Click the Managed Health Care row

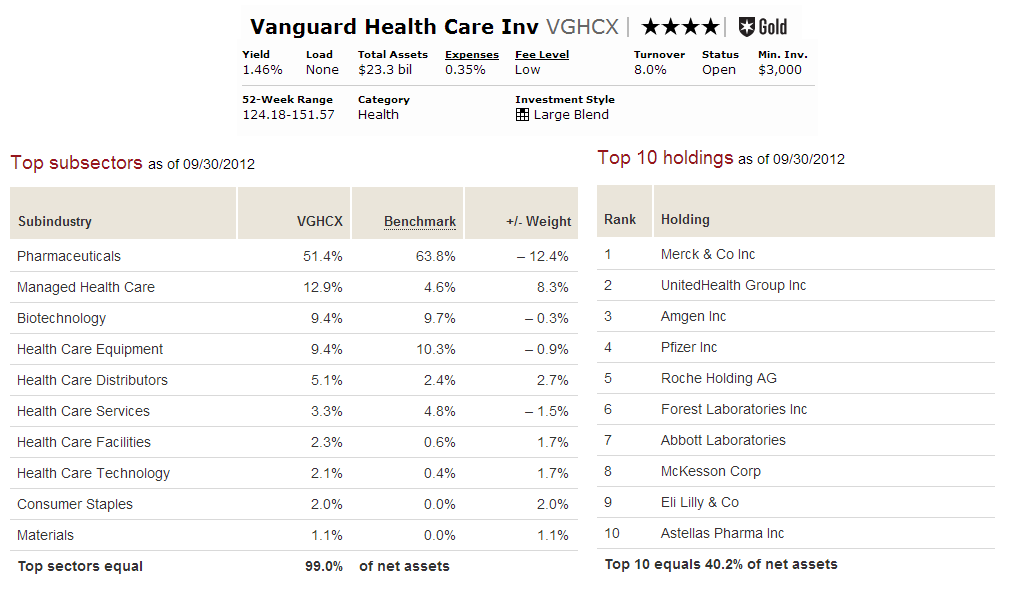coord(86,287)
